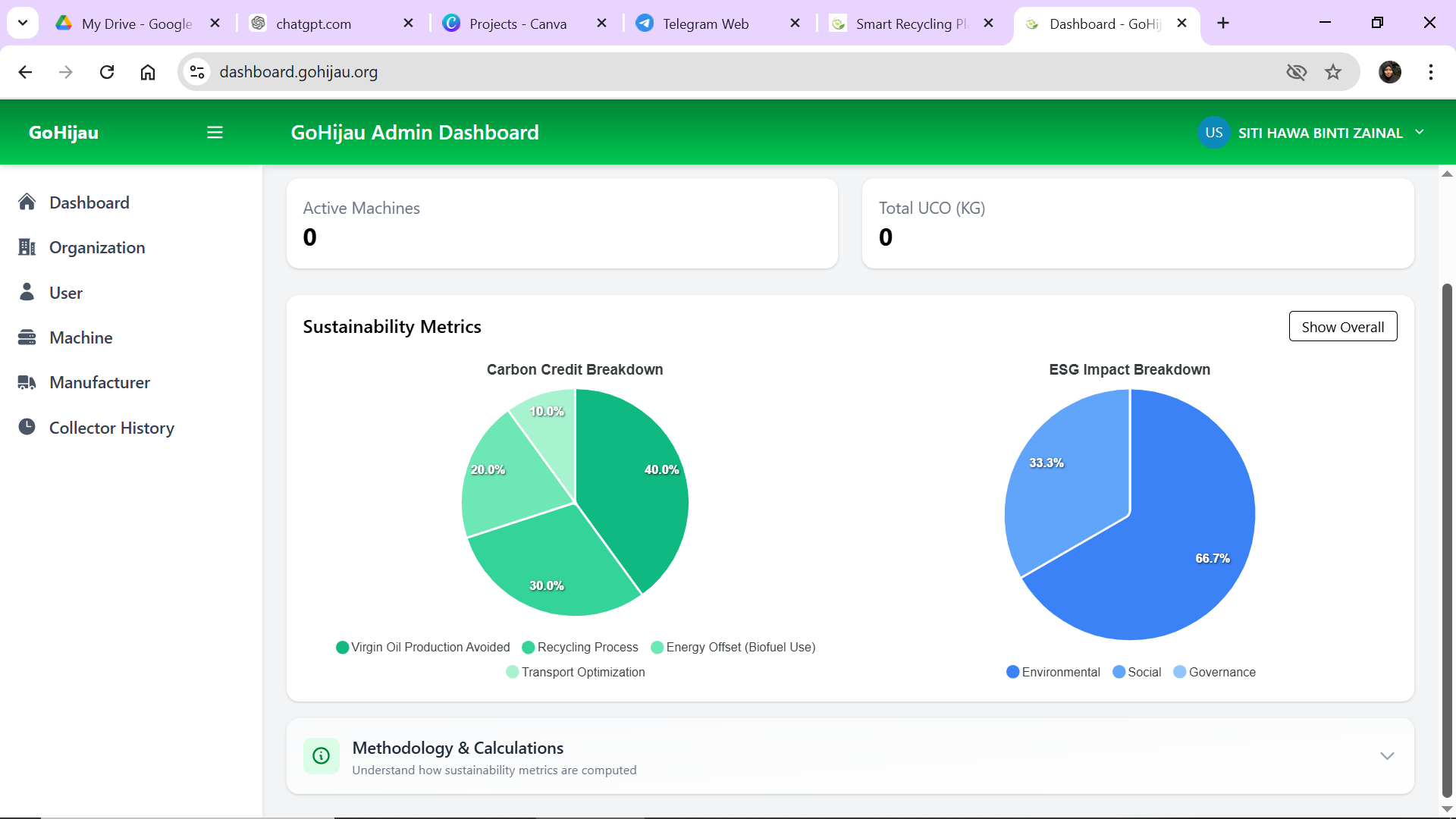Viewport: 1456px width, 819px height.
Task: Switch to the Telegram Web tab
Action: pos(705,24)
